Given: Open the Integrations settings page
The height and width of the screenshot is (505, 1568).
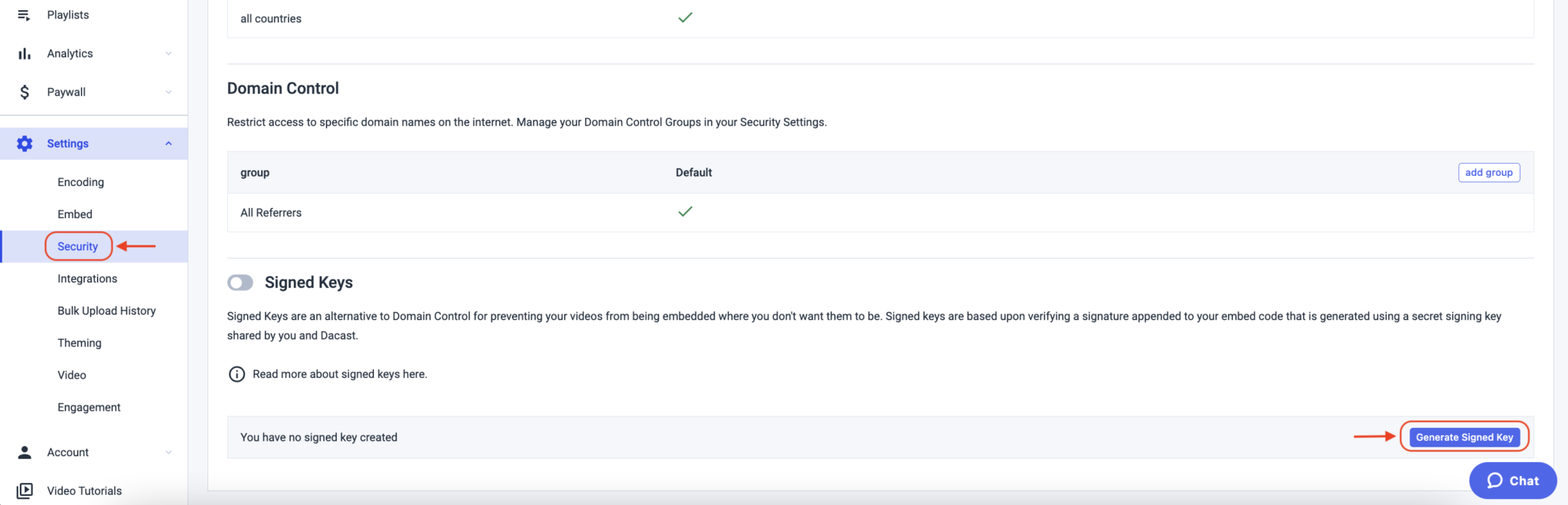Looking at the screenshot, I should pos(87,279).
